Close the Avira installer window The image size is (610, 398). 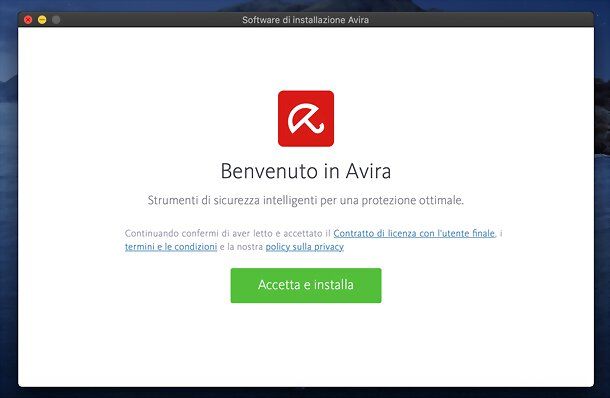pyautogui.click(x=28, y=20)
